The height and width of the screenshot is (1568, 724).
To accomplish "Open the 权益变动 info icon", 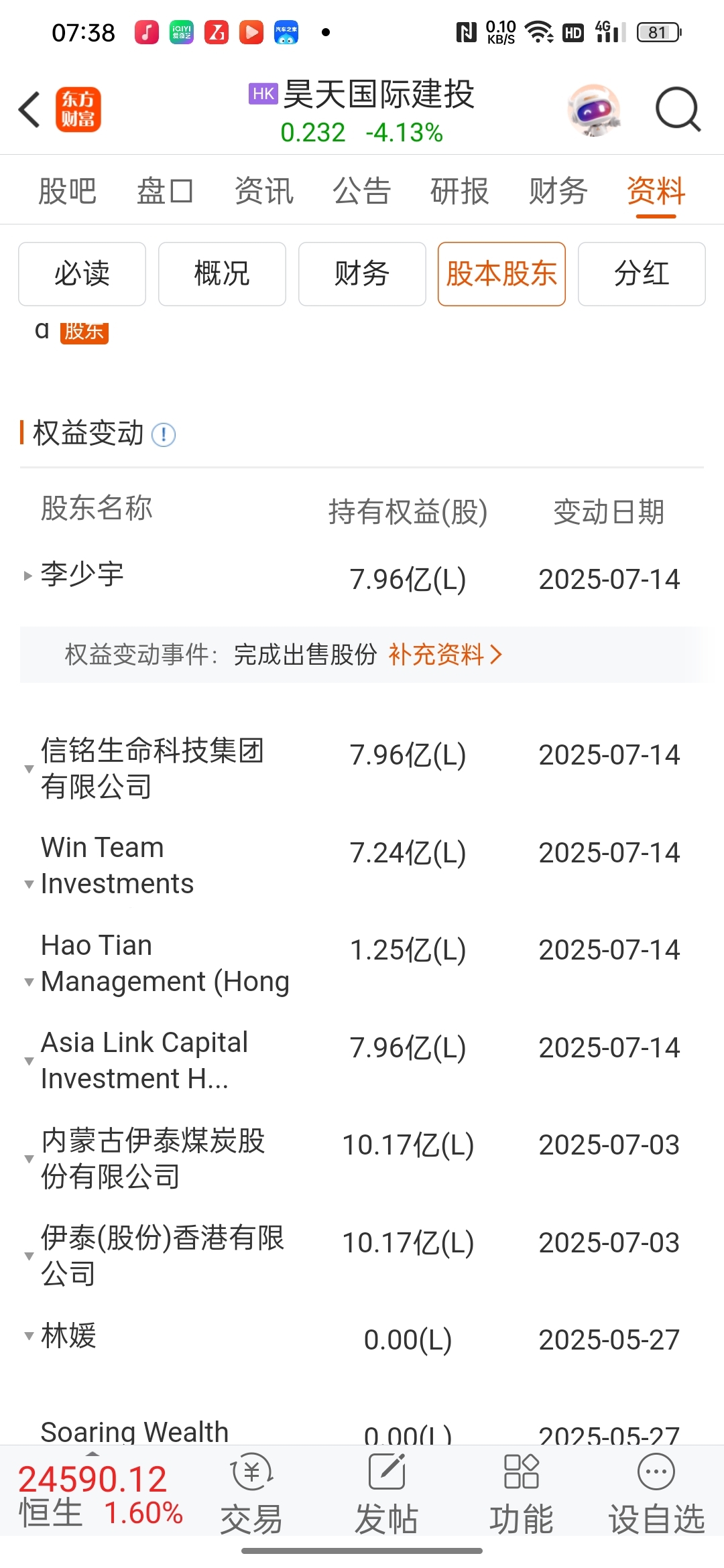I will pyautogui.click(x=164, y=435).
